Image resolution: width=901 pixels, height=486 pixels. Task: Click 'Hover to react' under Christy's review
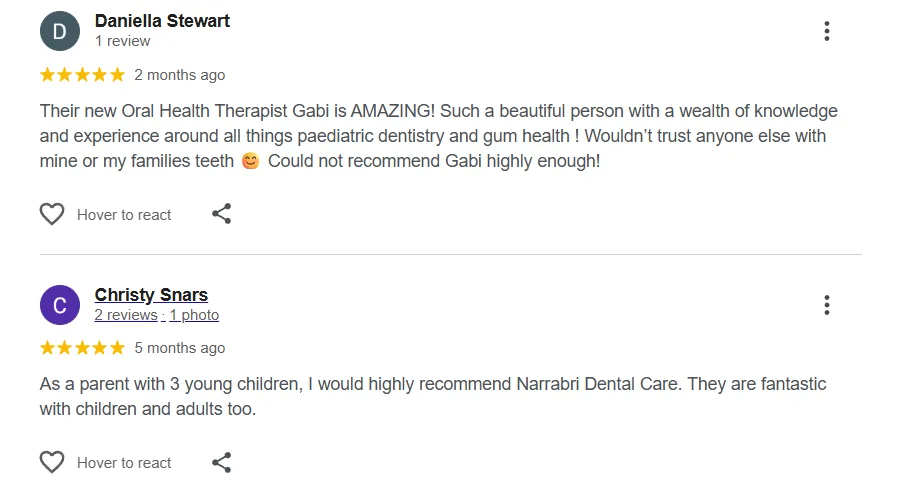click(124, 463)
